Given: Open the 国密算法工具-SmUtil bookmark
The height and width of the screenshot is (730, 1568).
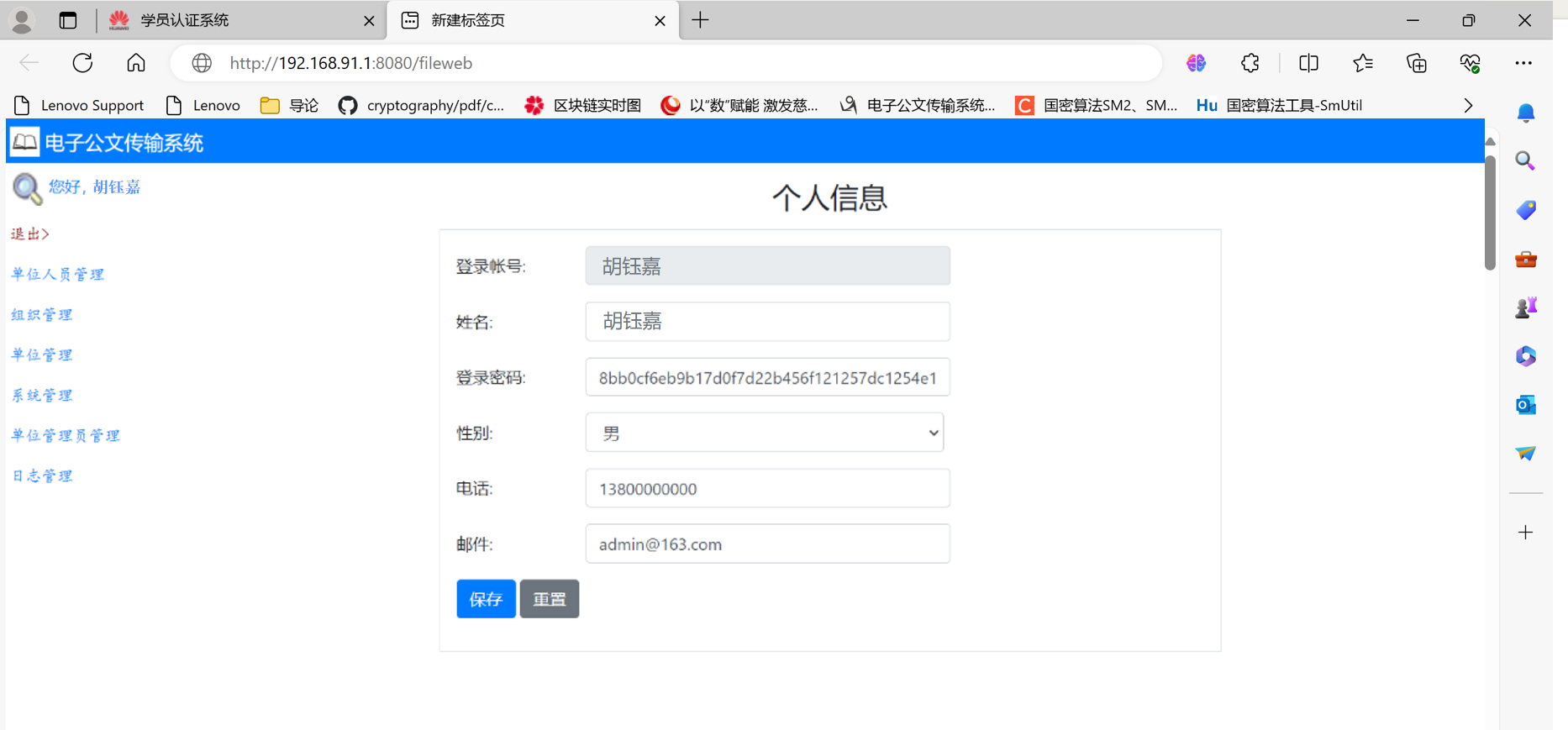Looking at the screenshot, I should (1279, 105).
